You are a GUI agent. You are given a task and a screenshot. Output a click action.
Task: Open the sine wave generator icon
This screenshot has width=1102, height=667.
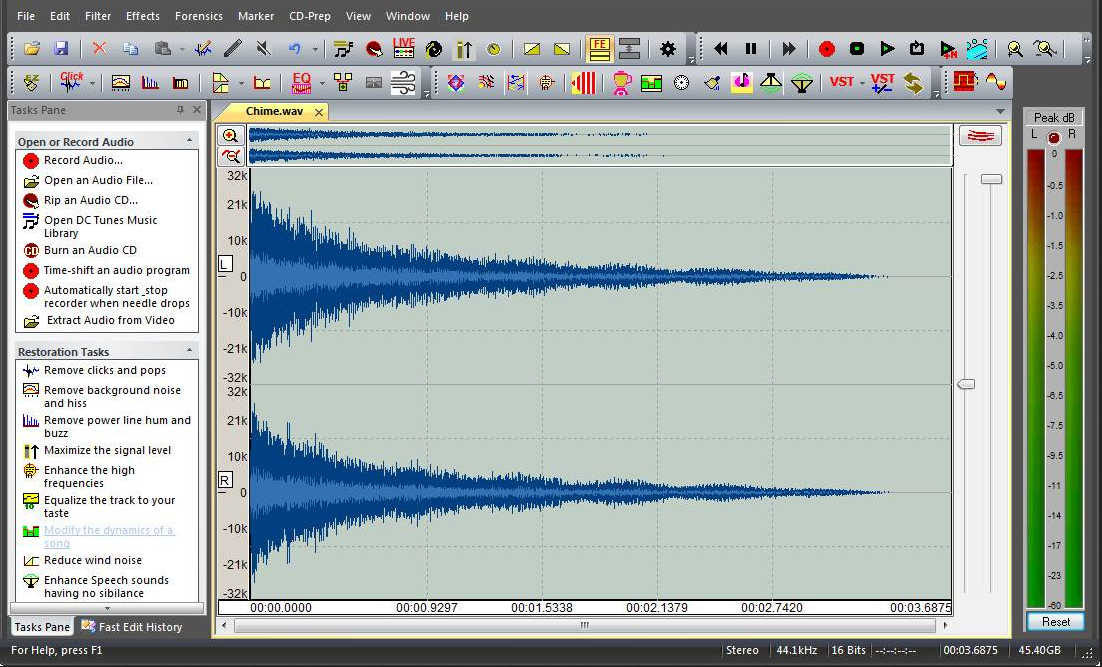click(996, 82)
